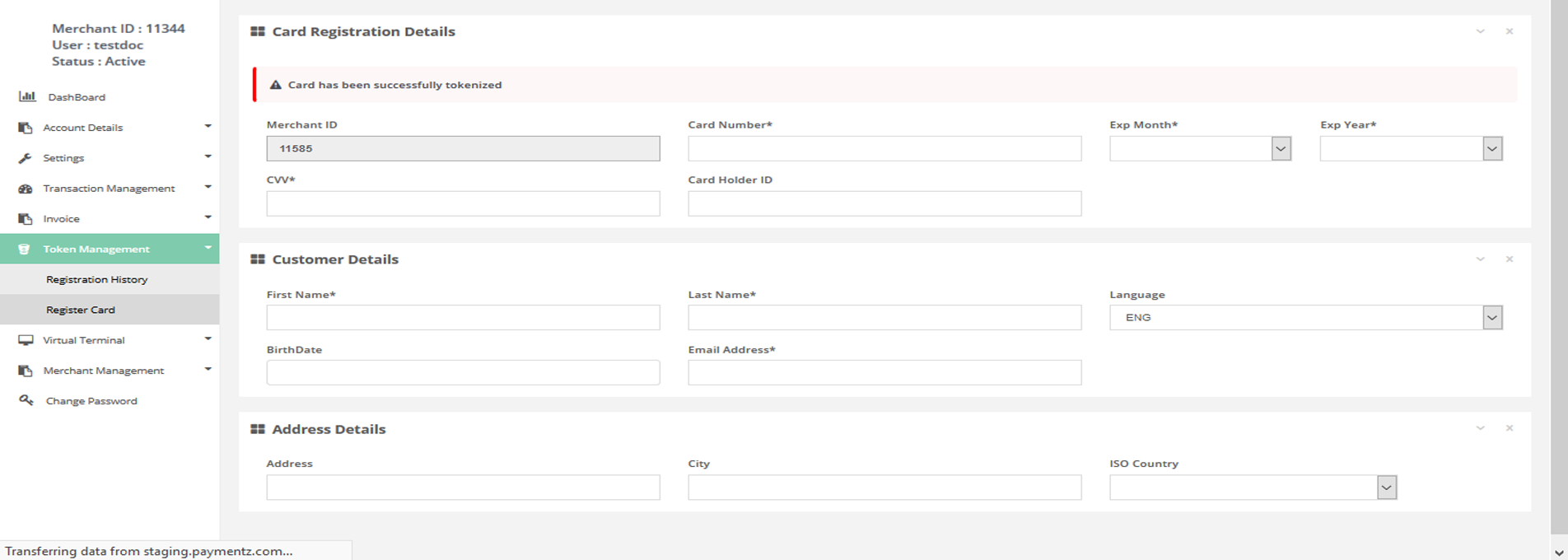The width and height of the screenshot is (1568, 560).
Task: Select the ENG Language dropdown
Action: (x=1304, y=318)
